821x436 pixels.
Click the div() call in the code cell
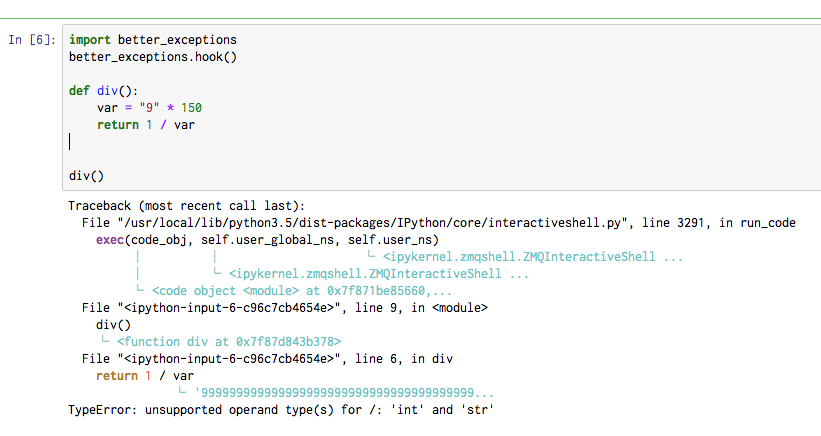coord(86,176)
